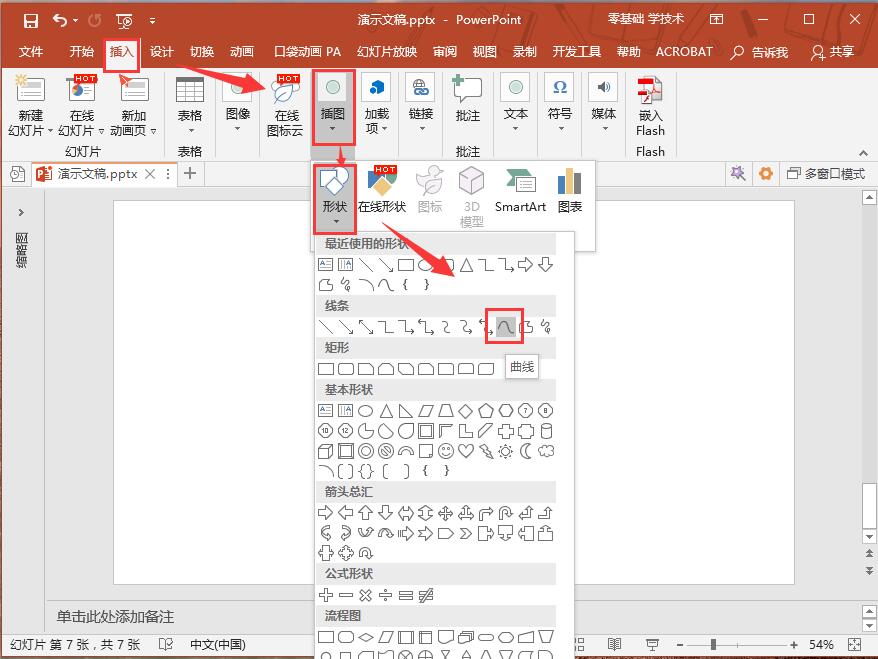878x659 pixels.
Task: Select the Oval in 基本形状
Action: tap(366, 412)
